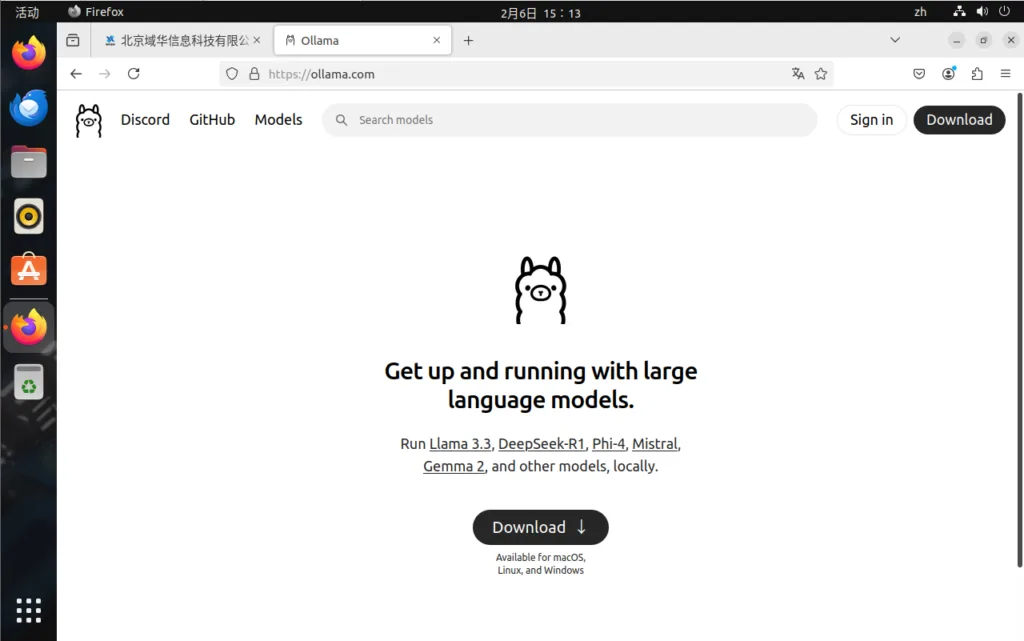
Task: Launch Thunderbird mail from the dock
Action: 29,108
